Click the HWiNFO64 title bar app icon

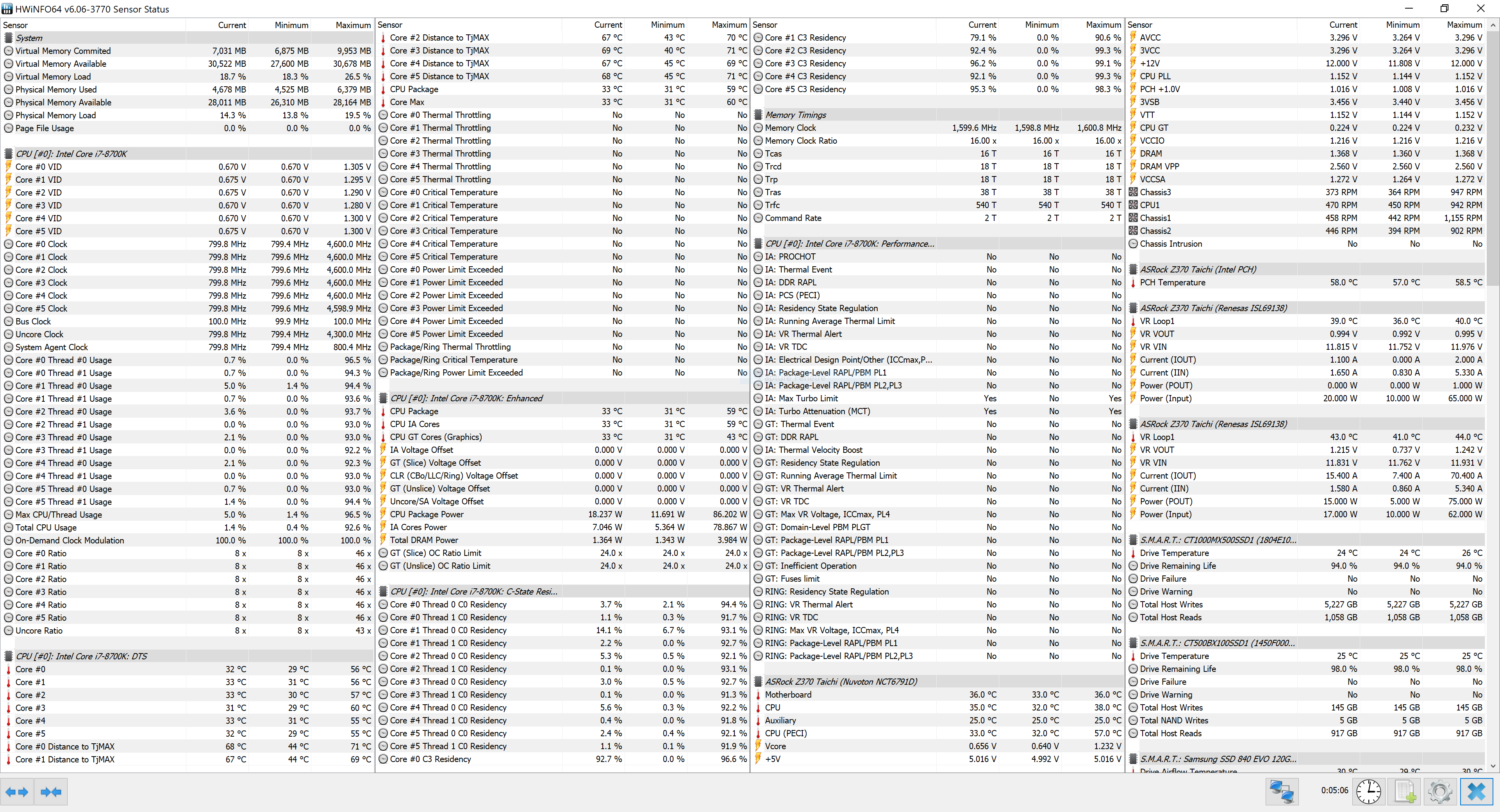point(7,9)
